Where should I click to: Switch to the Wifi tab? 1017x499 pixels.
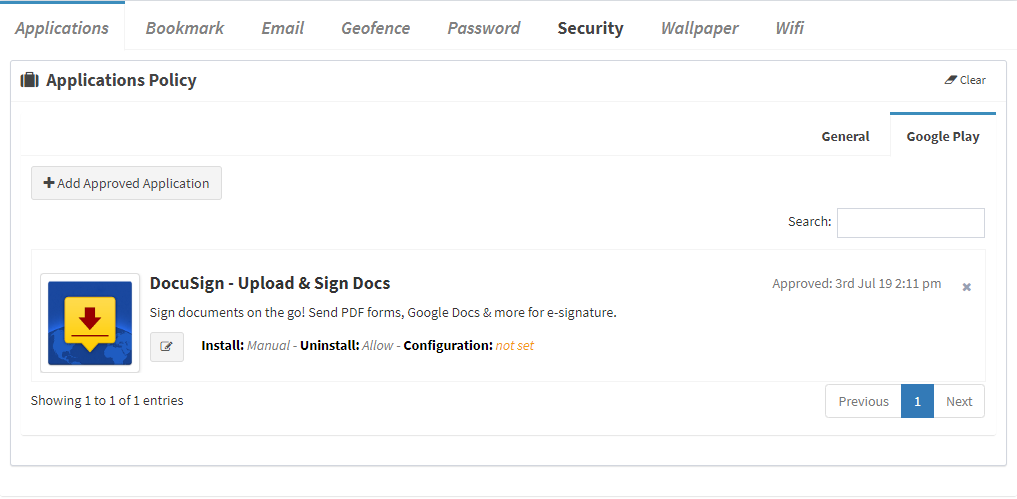pyautogui.click(x=789, y=28)
